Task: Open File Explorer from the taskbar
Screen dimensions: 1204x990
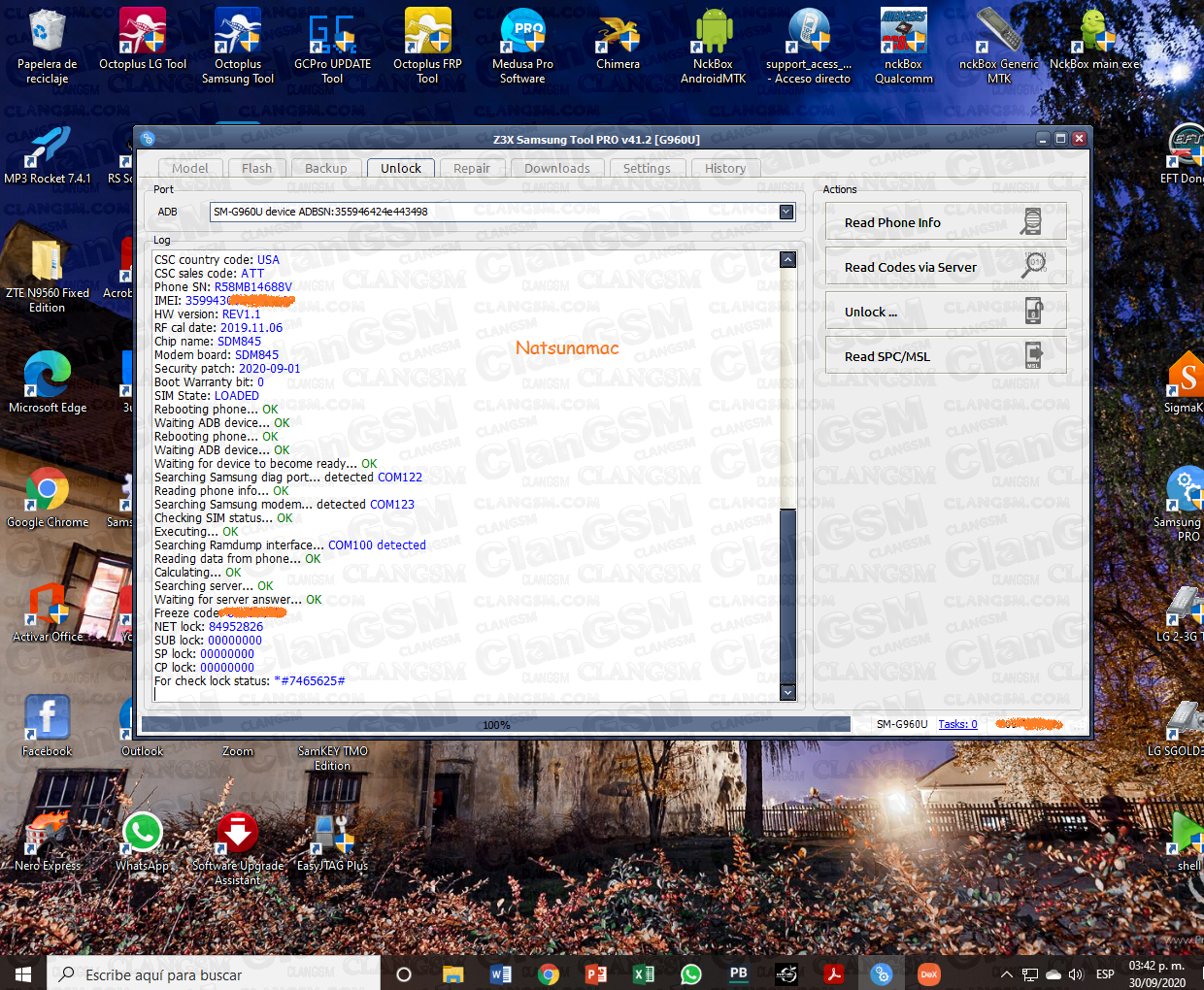Action: point(453,973)
